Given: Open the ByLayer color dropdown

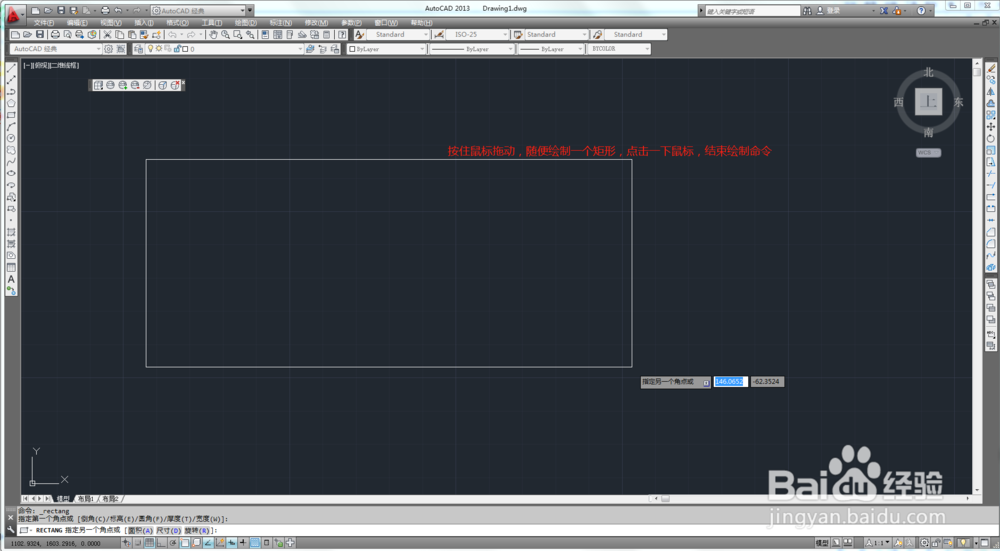Looking at the screenshot, I should pyautogui.click(x=386, y=48).
